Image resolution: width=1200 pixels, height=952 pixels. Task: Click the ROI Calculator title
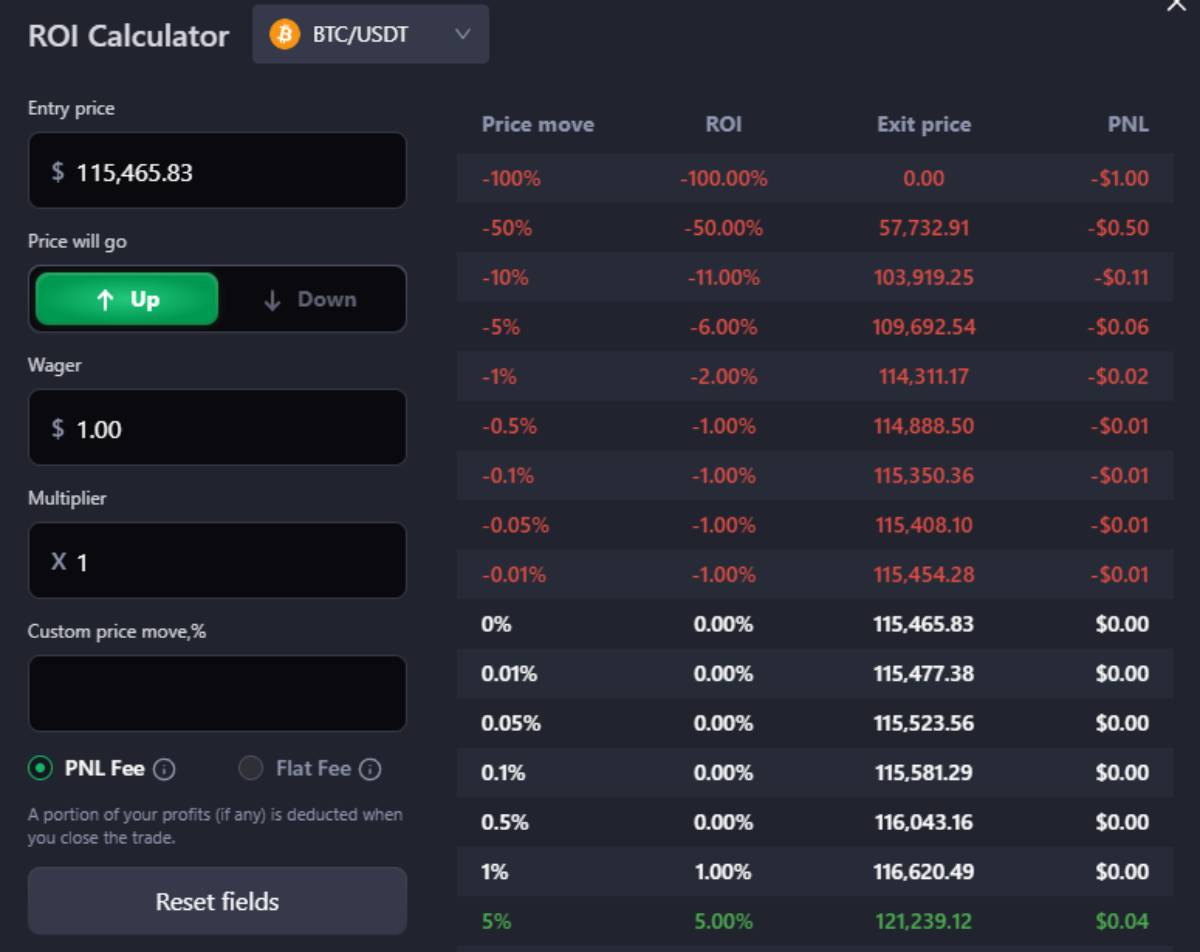click(129, 36)
